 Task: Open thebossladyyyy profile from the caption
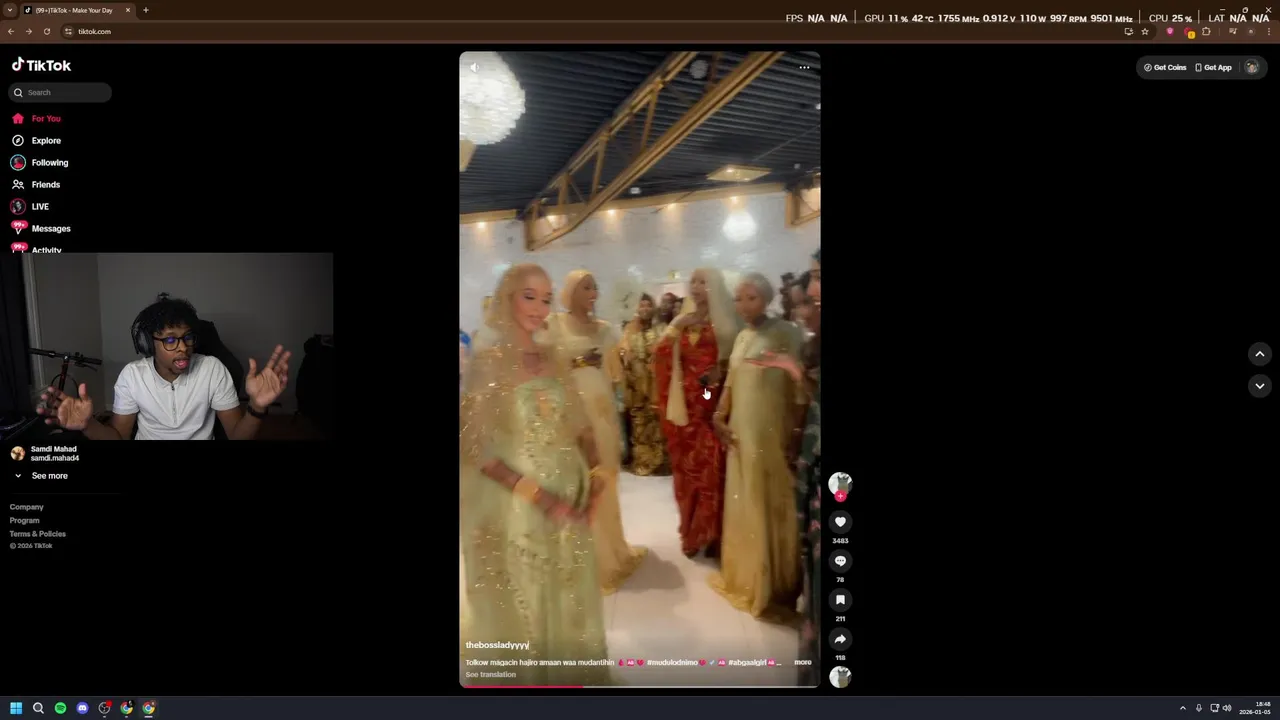click(497, 645)
